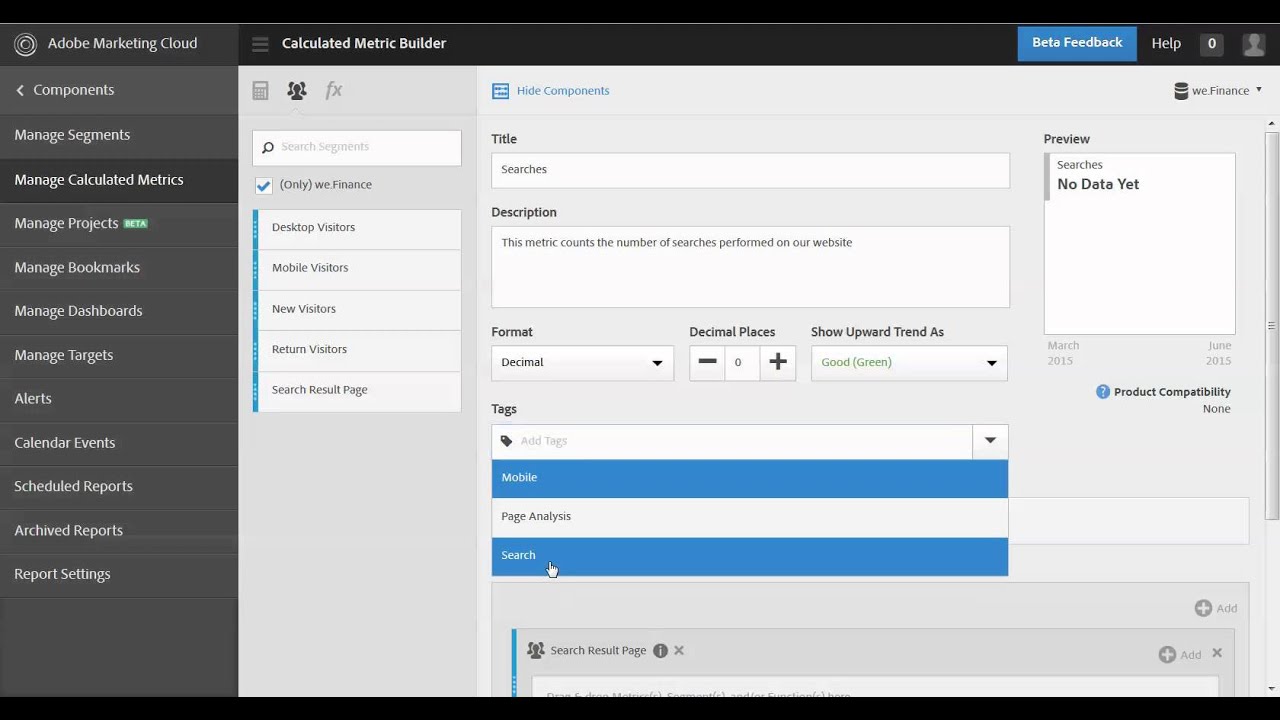This screenshot has height=720, width=1280.
Task: Click the Beta Feedback button
Action: point(1077,43)
